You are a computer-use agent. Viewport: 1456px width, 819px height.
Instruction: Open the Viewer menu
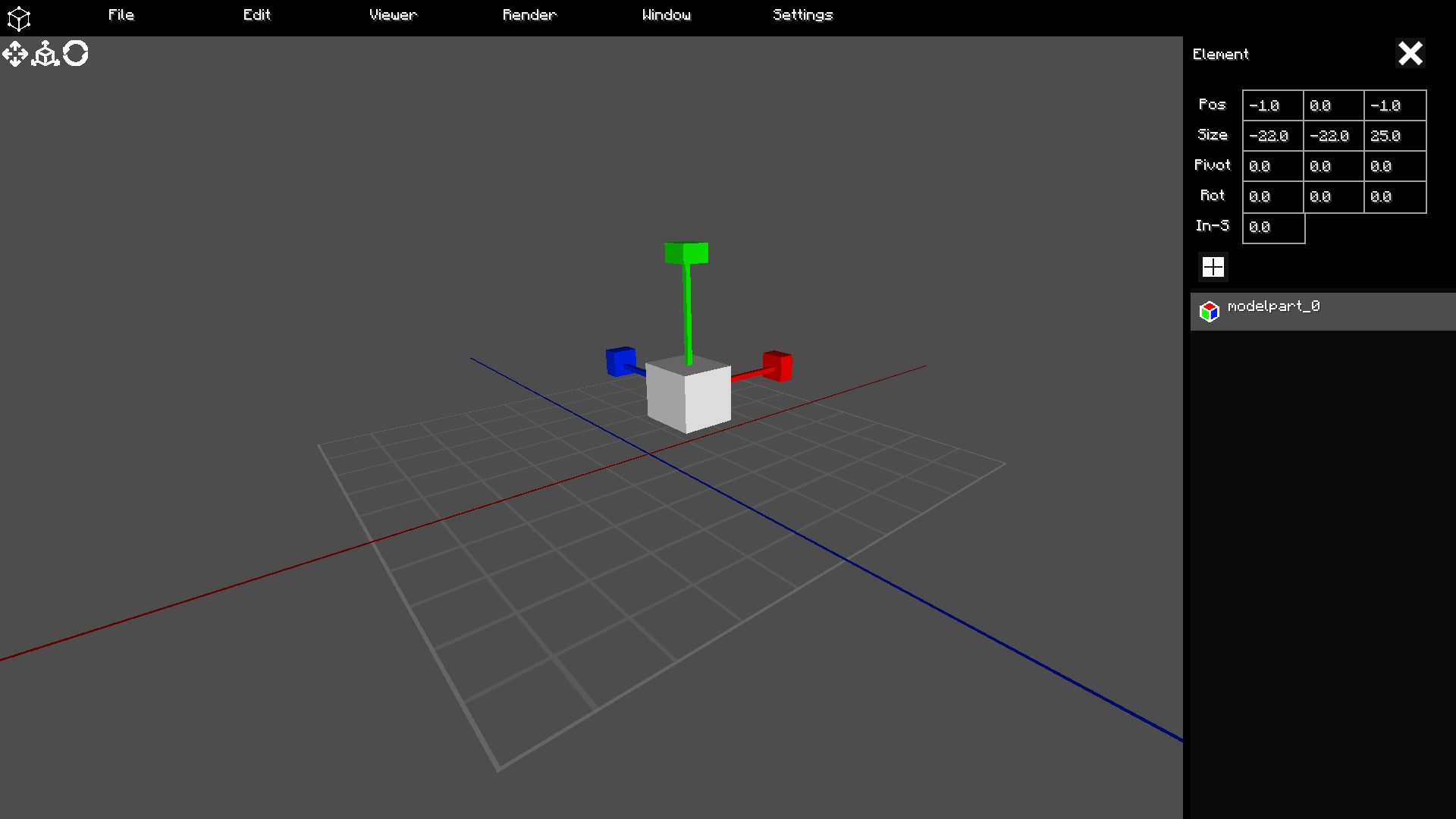click(393, 15)
